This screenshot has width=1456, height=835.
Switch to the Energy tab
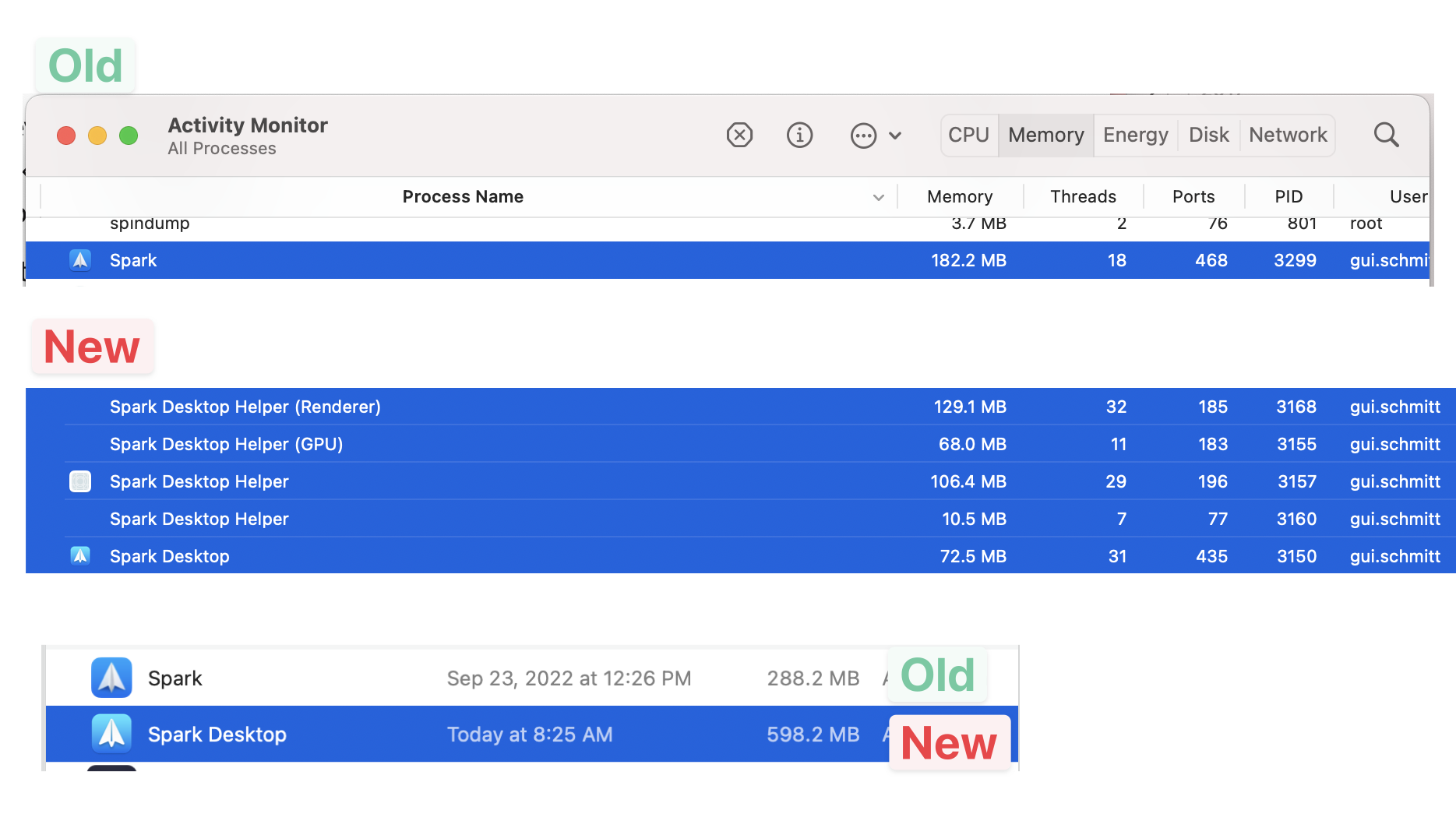coord(1135,135)
